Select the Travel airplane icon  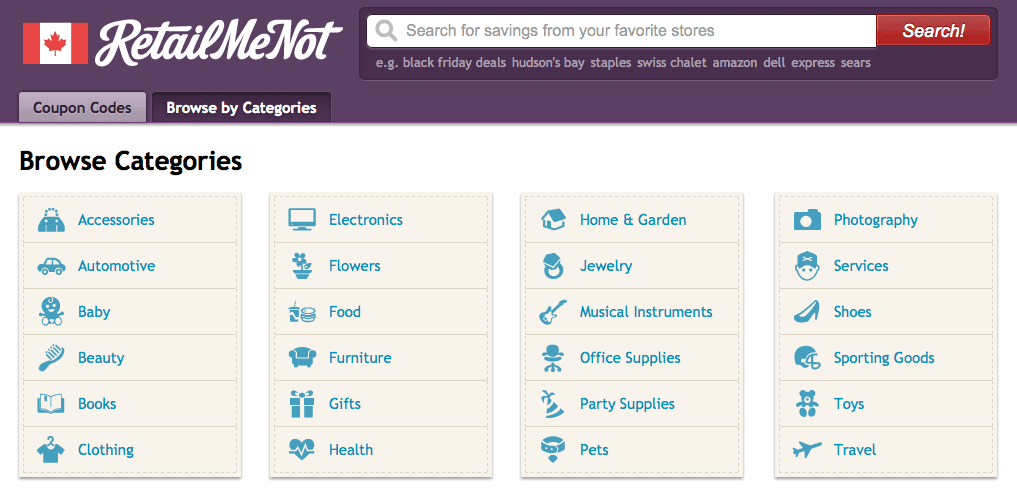click(808, 449)
